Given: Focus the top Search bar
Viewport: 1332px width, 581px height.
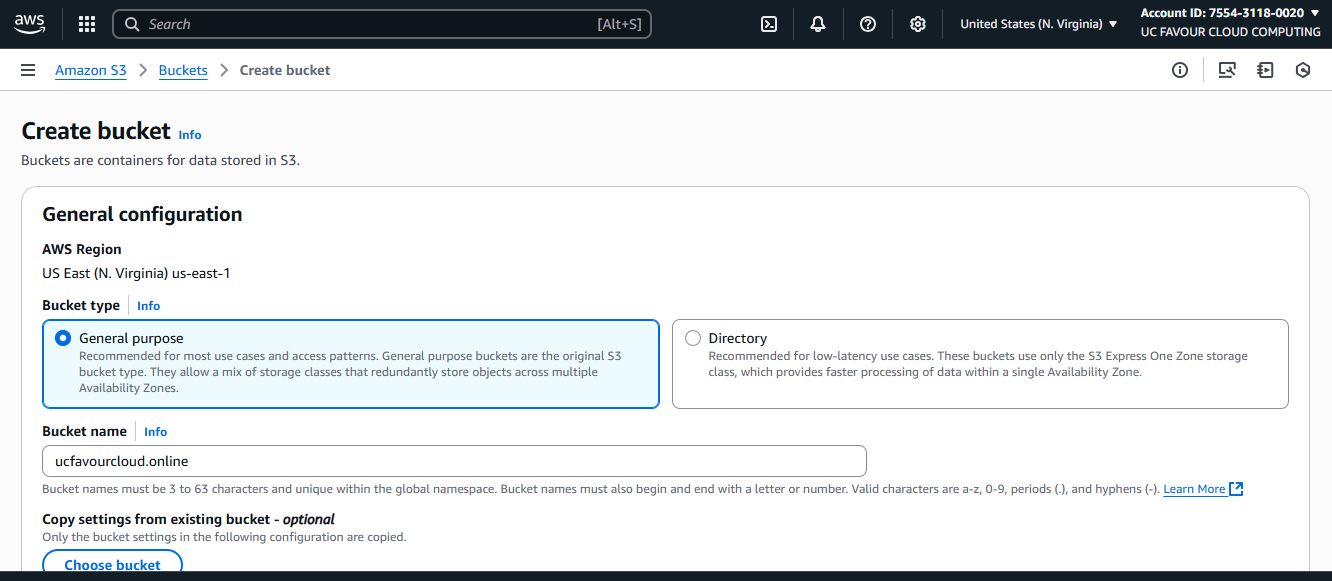Looking at the screenshot, I should tap(382, 24).
